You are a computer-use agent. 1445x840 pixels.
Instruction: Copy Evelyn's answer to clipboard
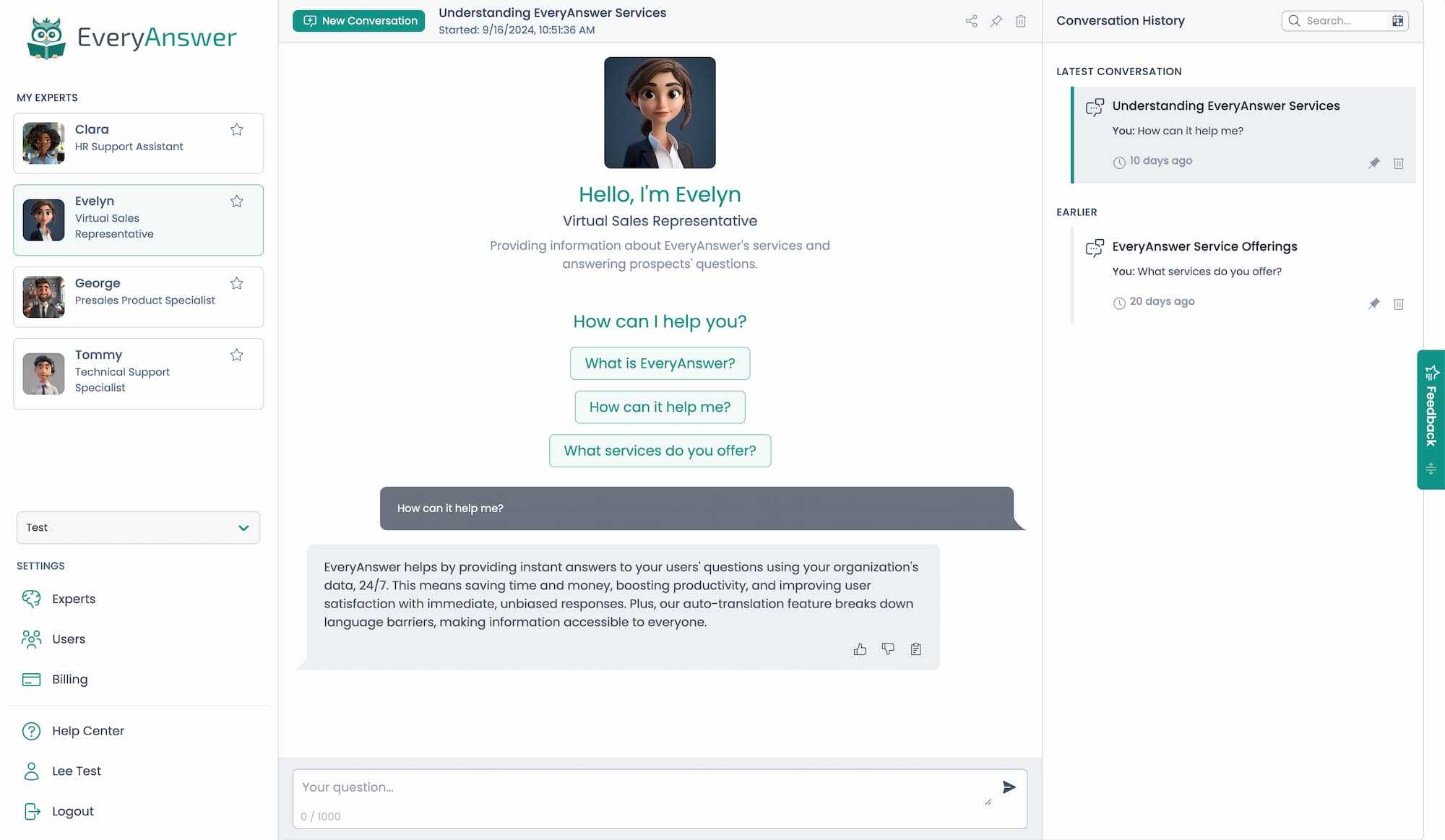pos(915,649)
